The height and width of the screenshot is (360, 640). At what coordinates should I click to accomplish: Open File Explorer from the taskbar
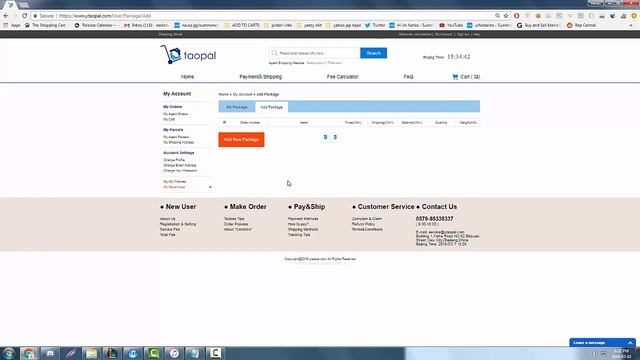pyautogui.click(x=91, y=353)
